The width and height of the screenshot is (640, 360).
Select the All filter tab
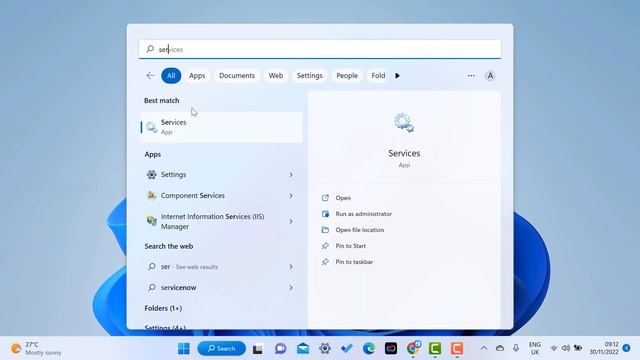(x=171, y=76)
